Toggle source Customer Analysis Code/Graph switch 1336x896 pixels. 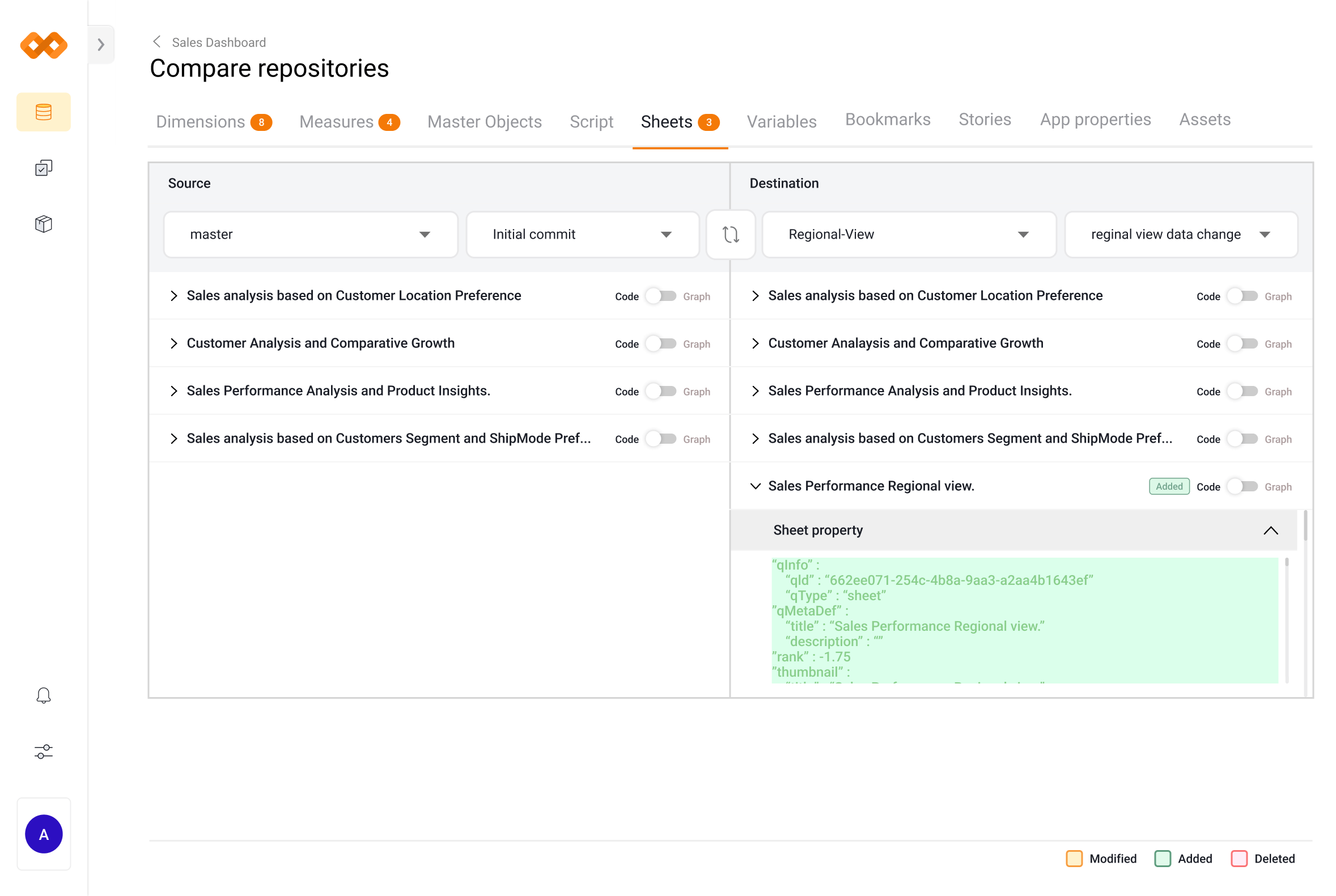660,343
